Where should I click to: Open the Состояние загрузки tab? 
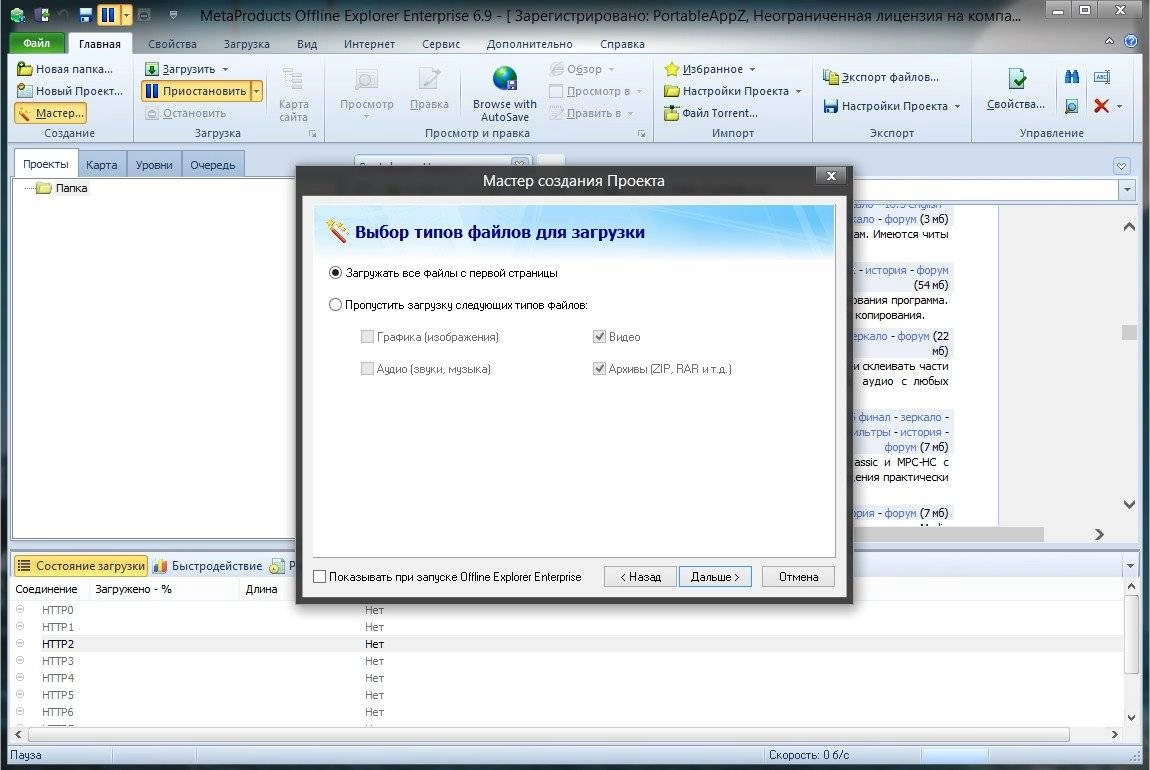coord(81,565)
